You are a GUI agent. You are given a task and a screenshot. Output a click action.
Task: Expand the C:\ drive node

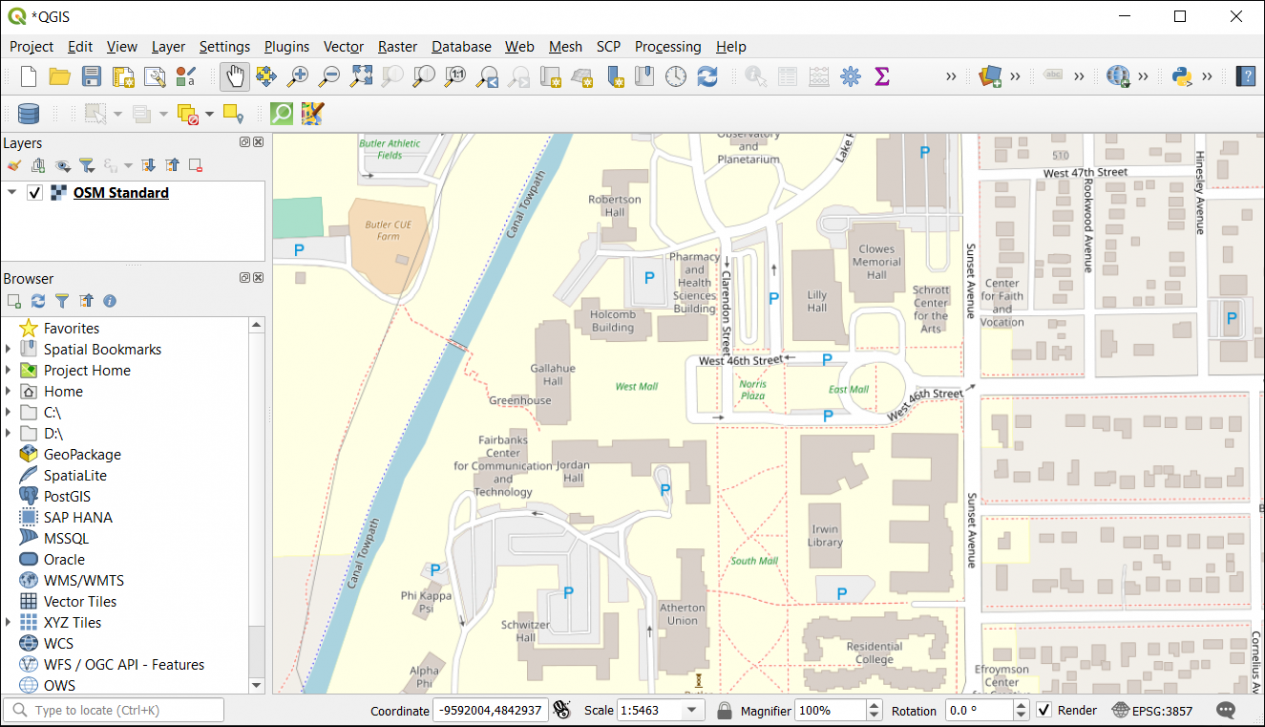click(8, 412)
